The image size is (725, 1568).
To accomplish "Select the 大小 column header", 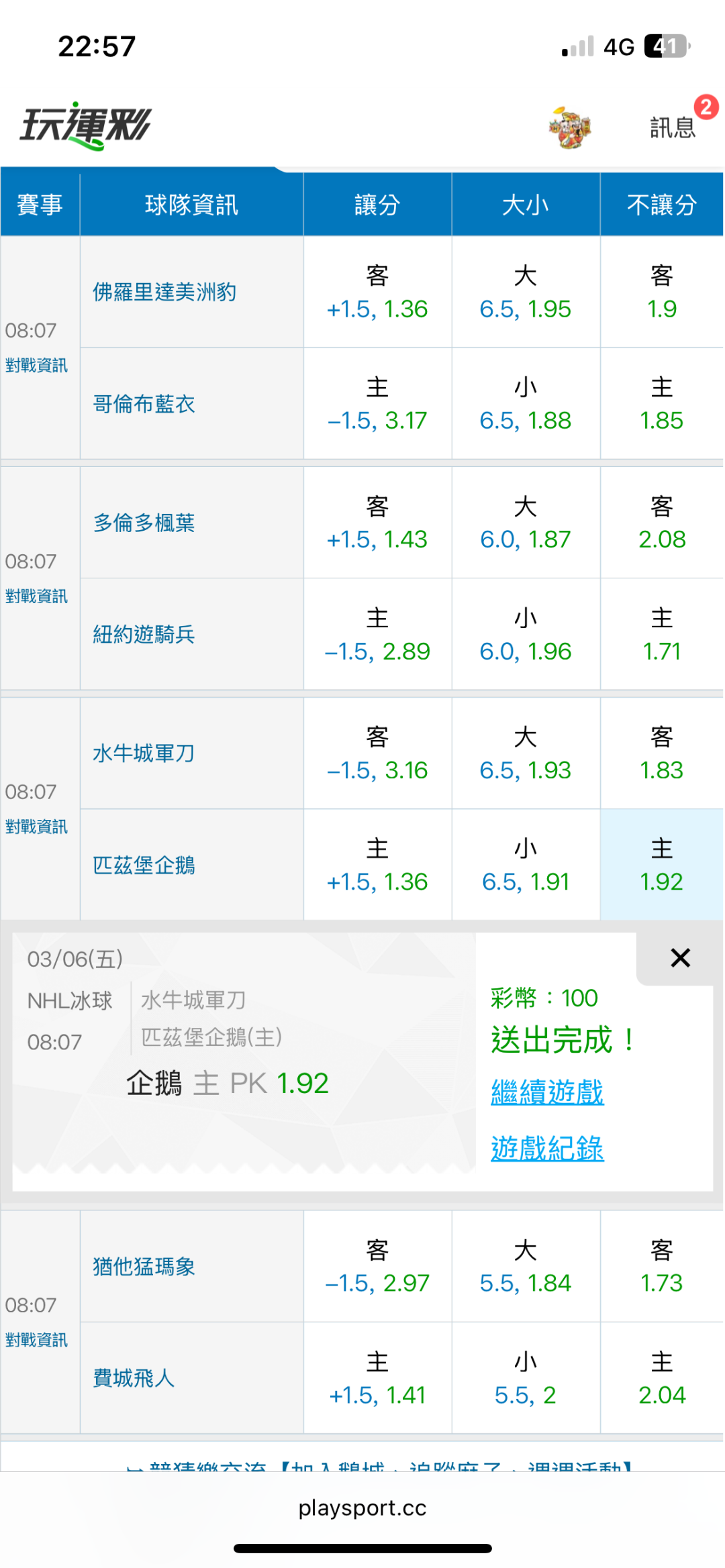I will point(526,205).
